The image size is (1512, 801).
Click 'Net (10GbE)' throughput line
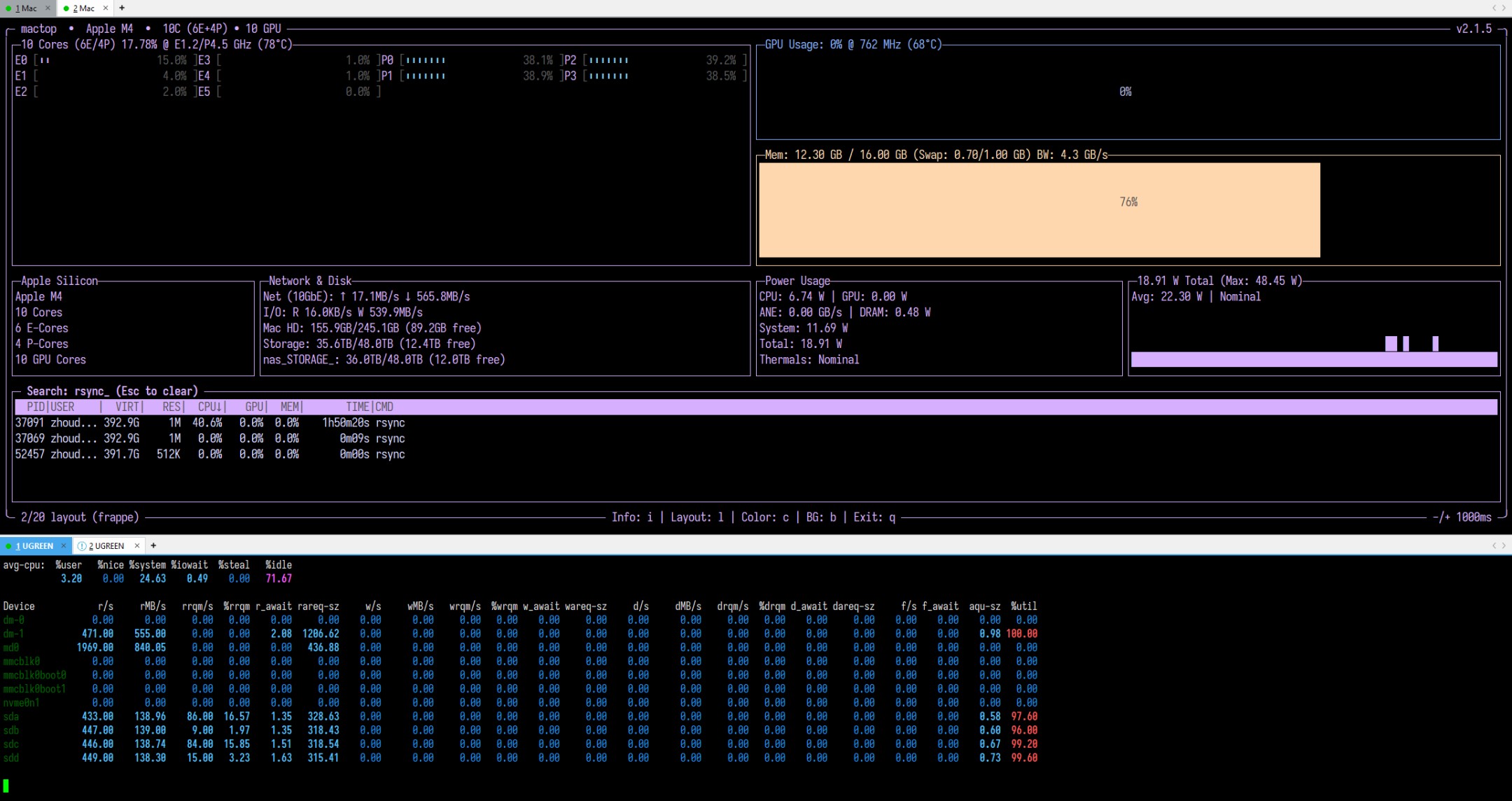tap(366, 297)
